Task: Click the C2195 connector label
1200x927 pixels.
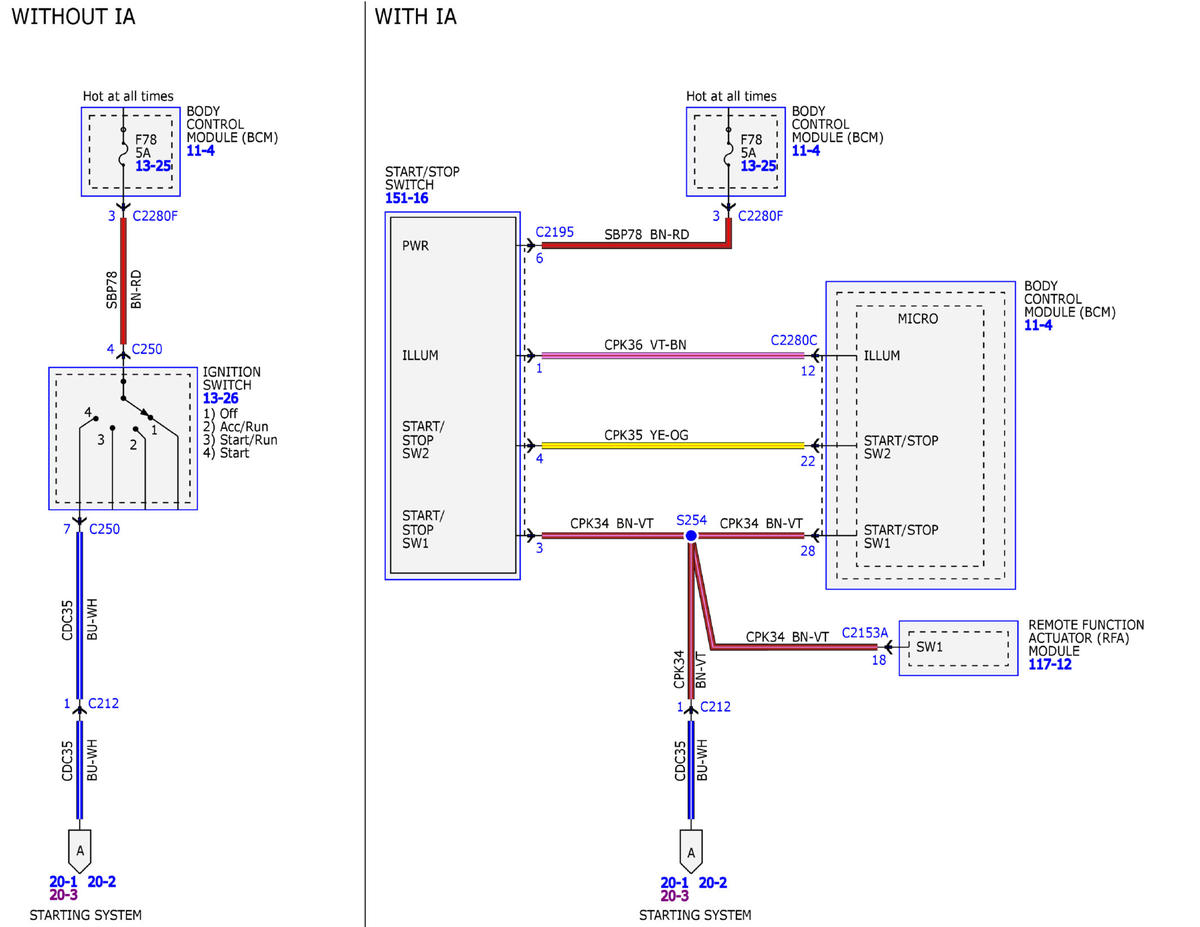Action: pyautogui.click(x=555, y=232)
